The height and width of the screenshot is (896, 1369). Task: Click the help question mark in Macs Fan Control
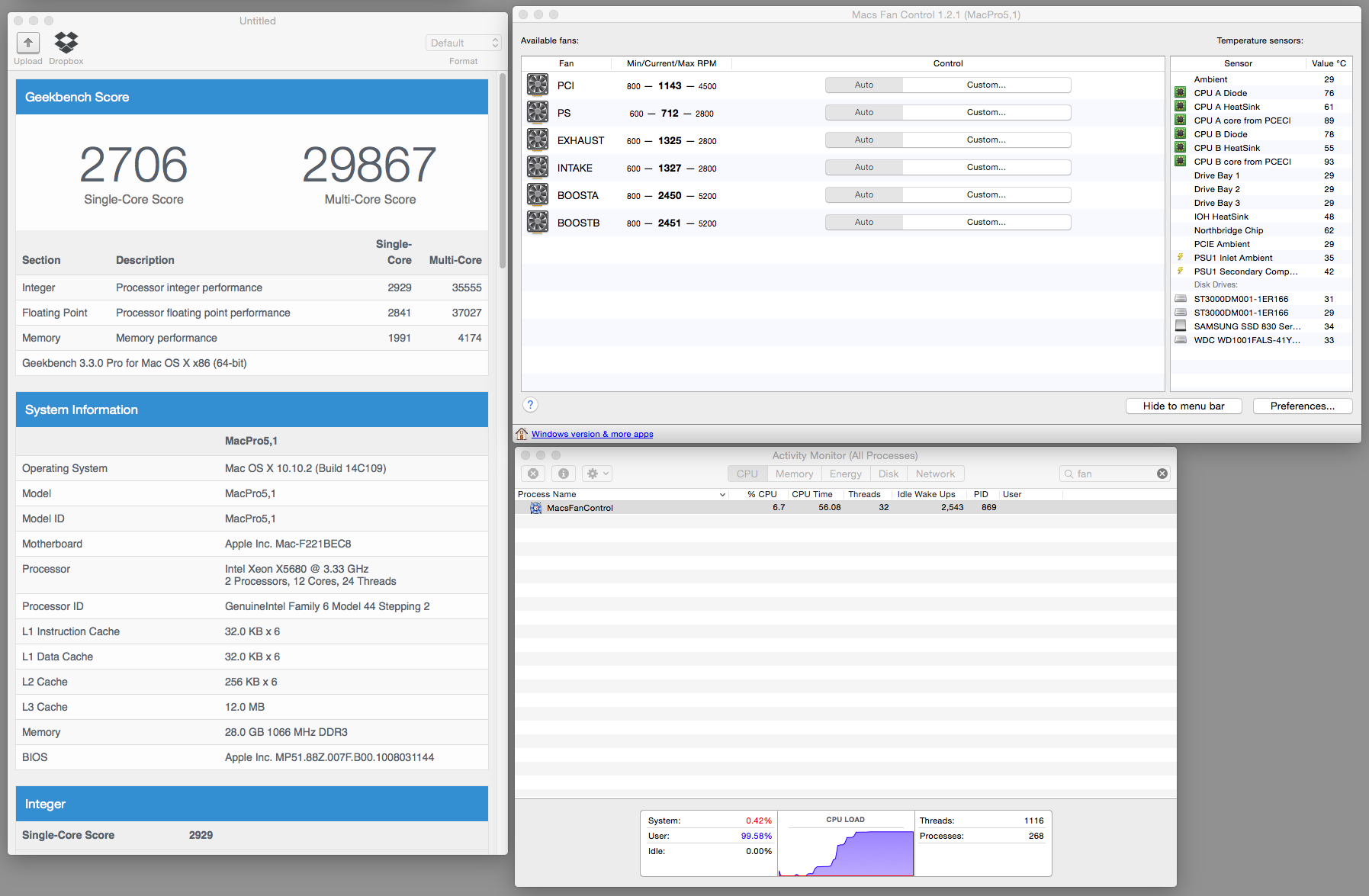[531, 405]
